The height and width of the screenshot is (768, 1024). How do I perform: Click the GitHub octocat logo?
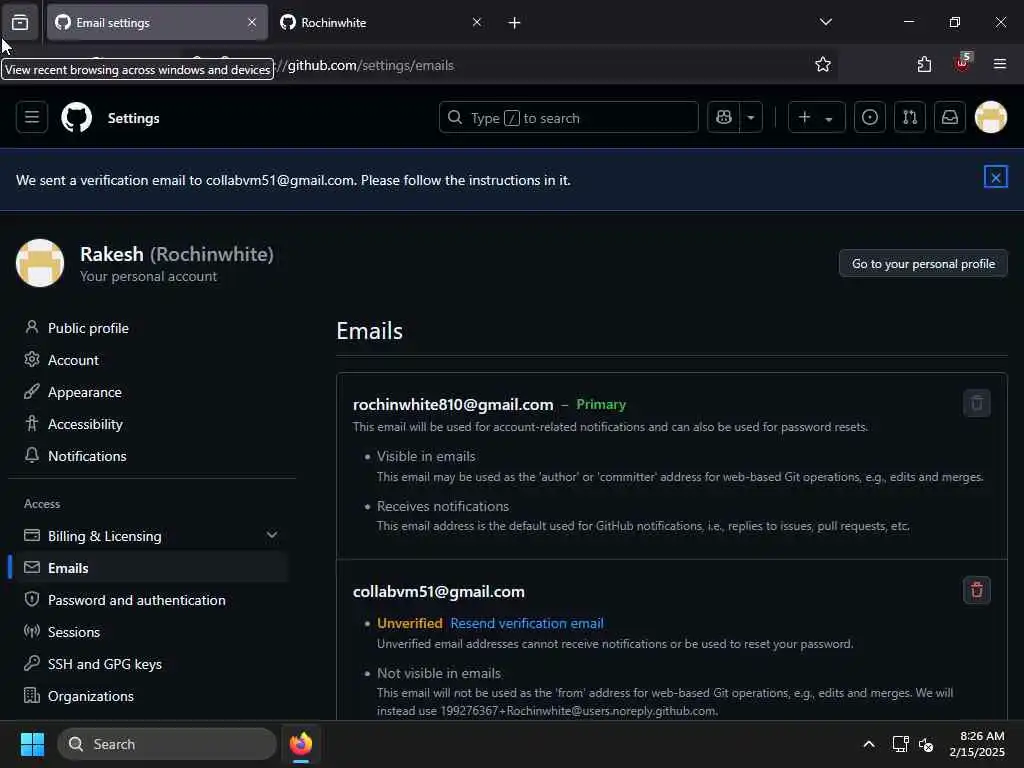[x=76, y=118]
